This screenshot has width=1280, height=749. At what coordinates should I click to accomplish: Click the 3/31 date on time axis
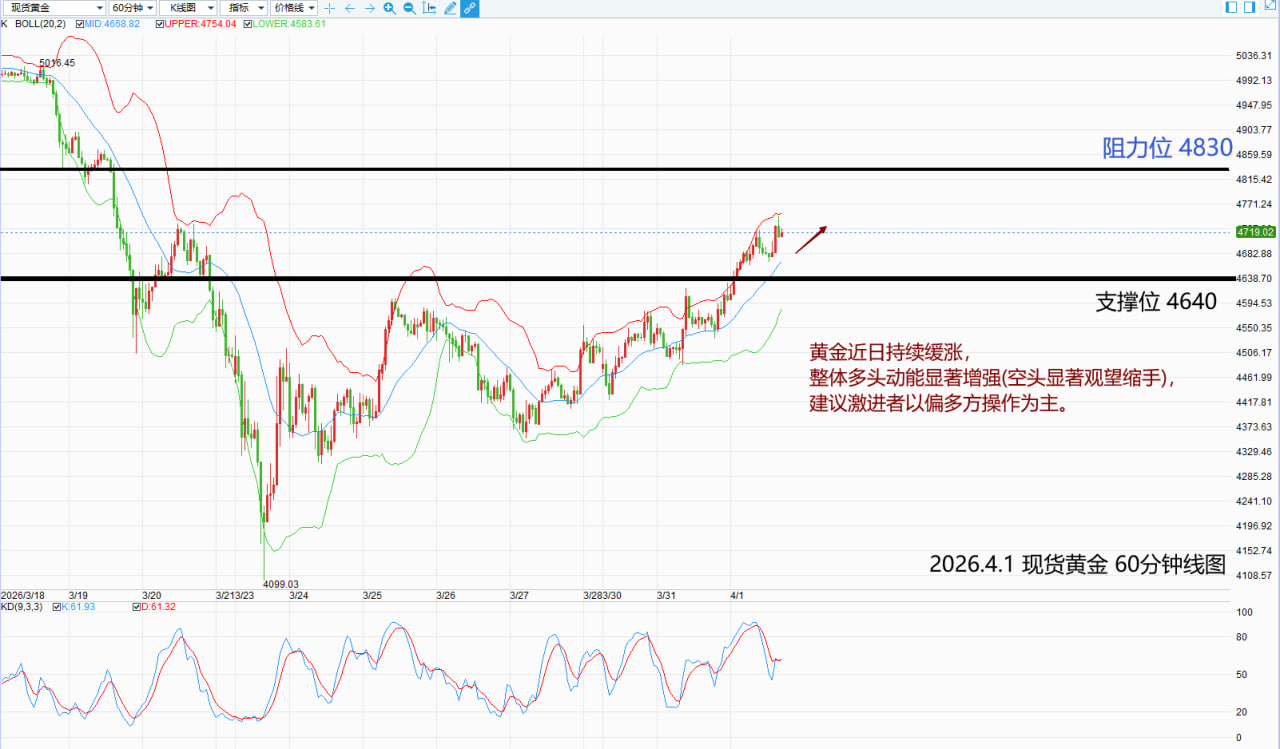click(666, 595)
